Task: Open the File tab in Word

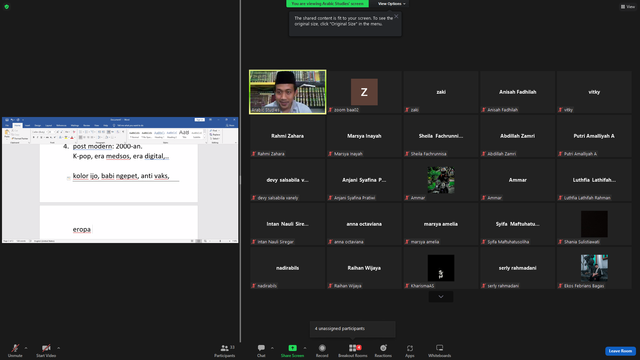Action: pos(7,125)
